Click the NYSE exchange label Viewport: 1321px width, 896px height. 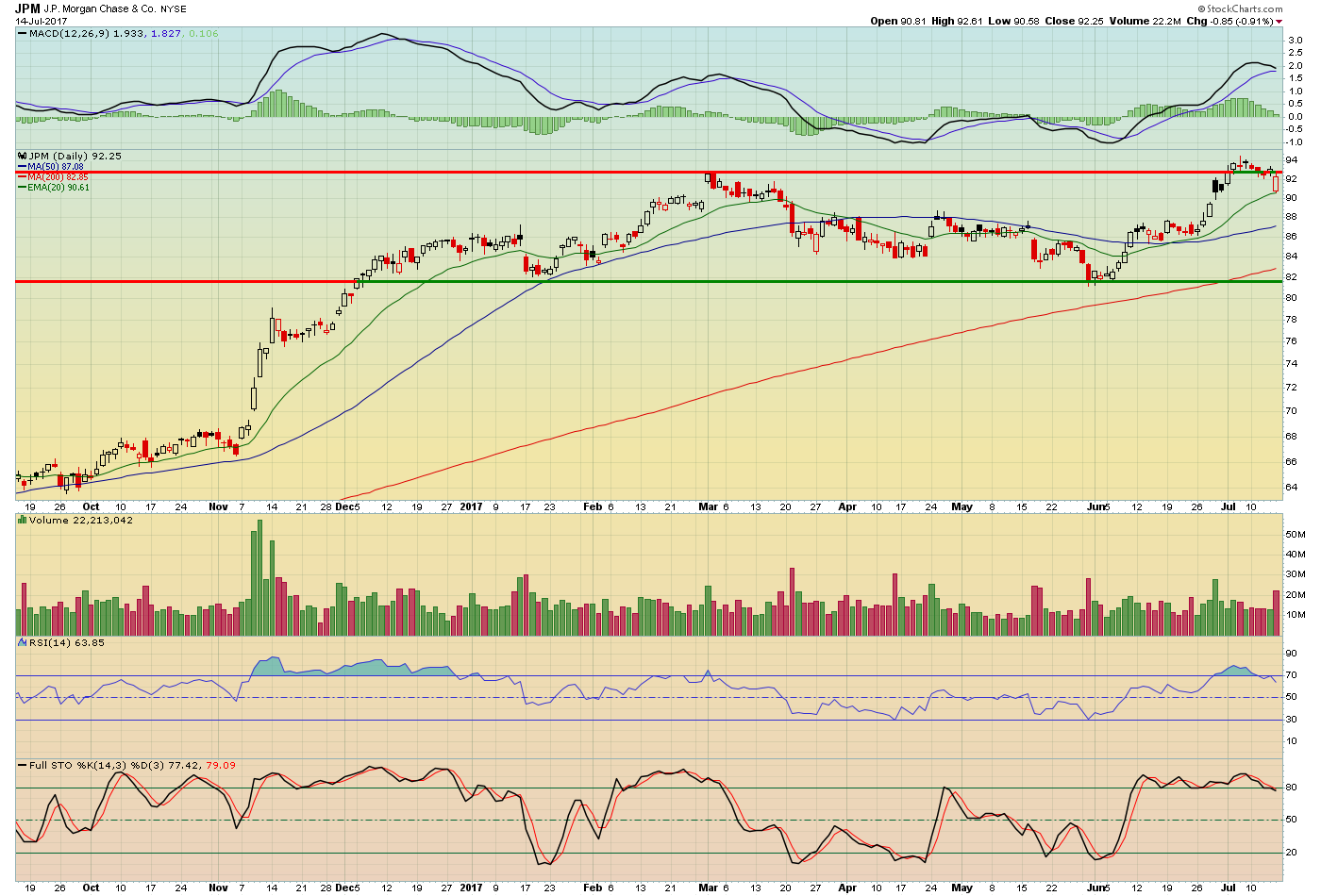pyautogui.click(x=174, y=9)
